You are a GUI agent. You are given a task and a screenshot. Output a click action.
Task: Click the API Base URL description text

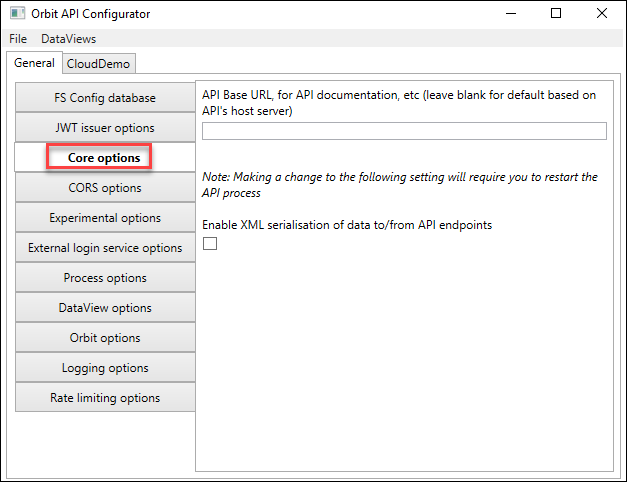pyautogui.click(x=399, y=103)
